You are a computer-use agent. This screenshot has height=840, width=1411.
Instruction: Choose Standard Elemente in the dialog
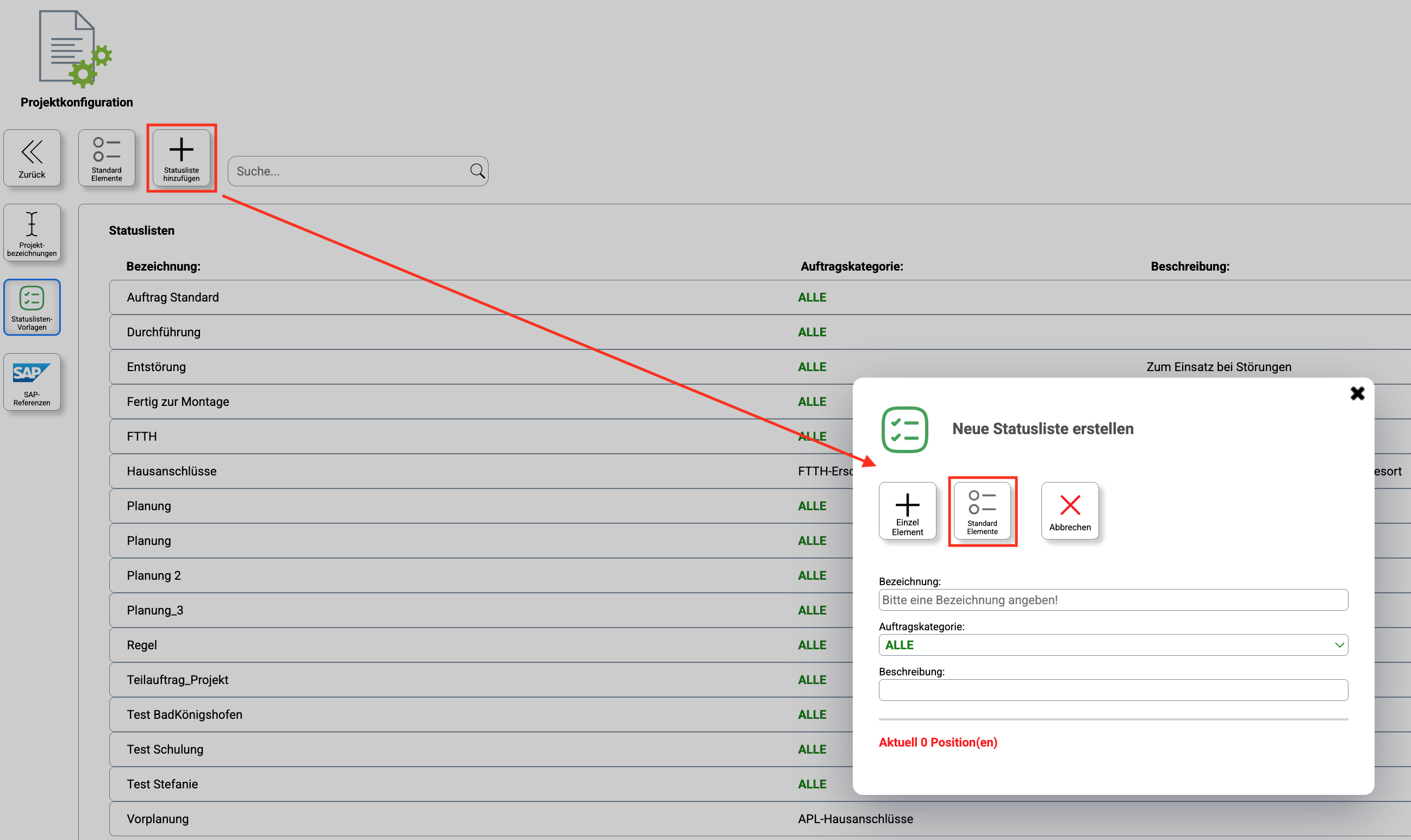(982, 511)
